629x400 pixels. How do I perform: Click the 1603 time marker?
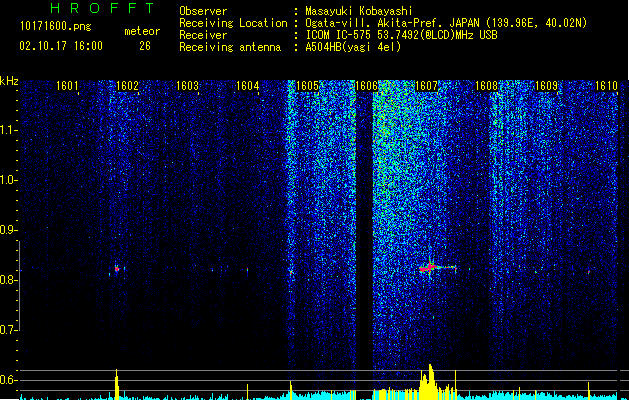(x=187, y=85)
